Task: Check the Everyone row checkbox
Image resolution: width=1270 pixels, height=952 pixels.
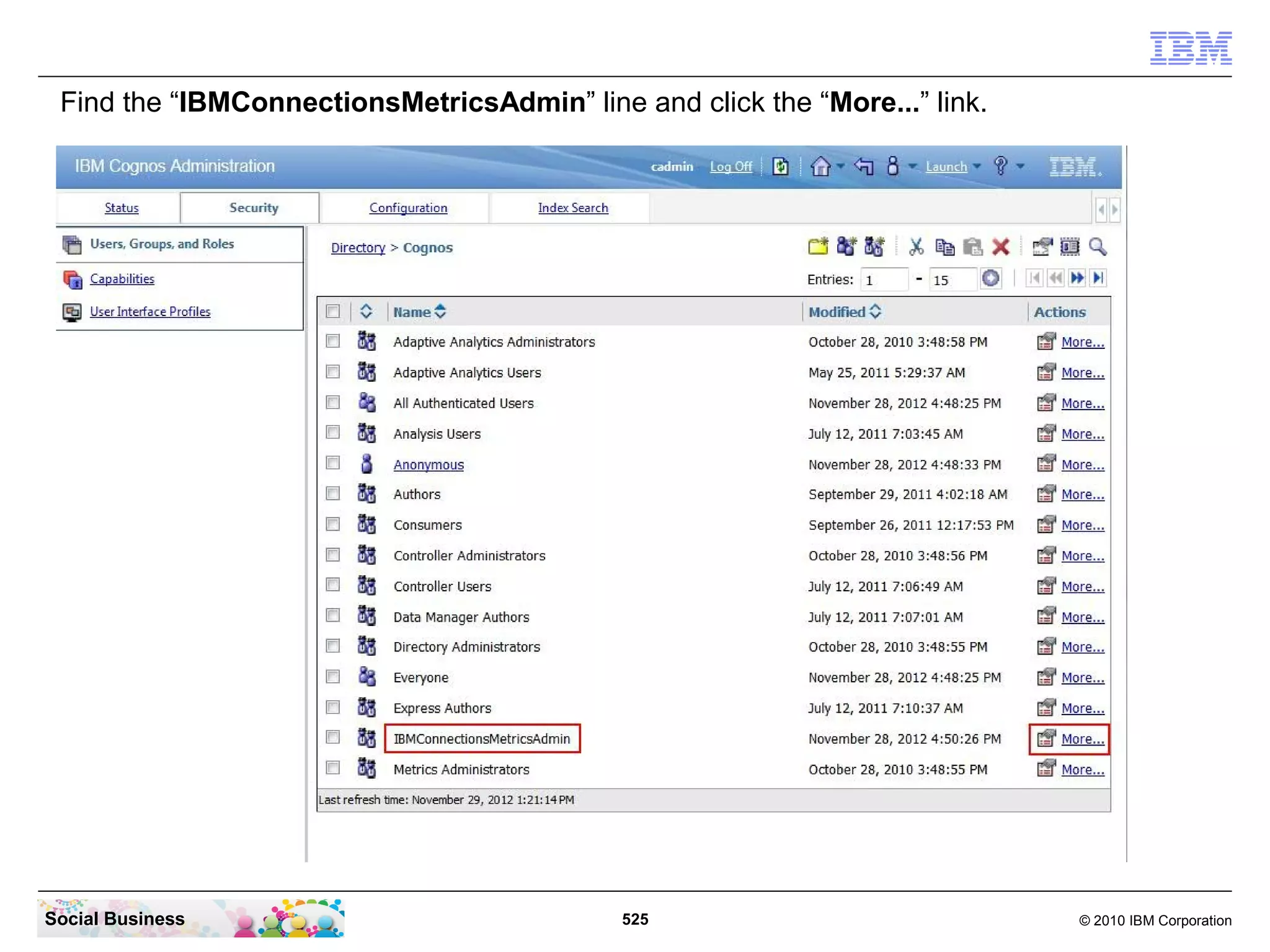Action: [x=333, y=676]
